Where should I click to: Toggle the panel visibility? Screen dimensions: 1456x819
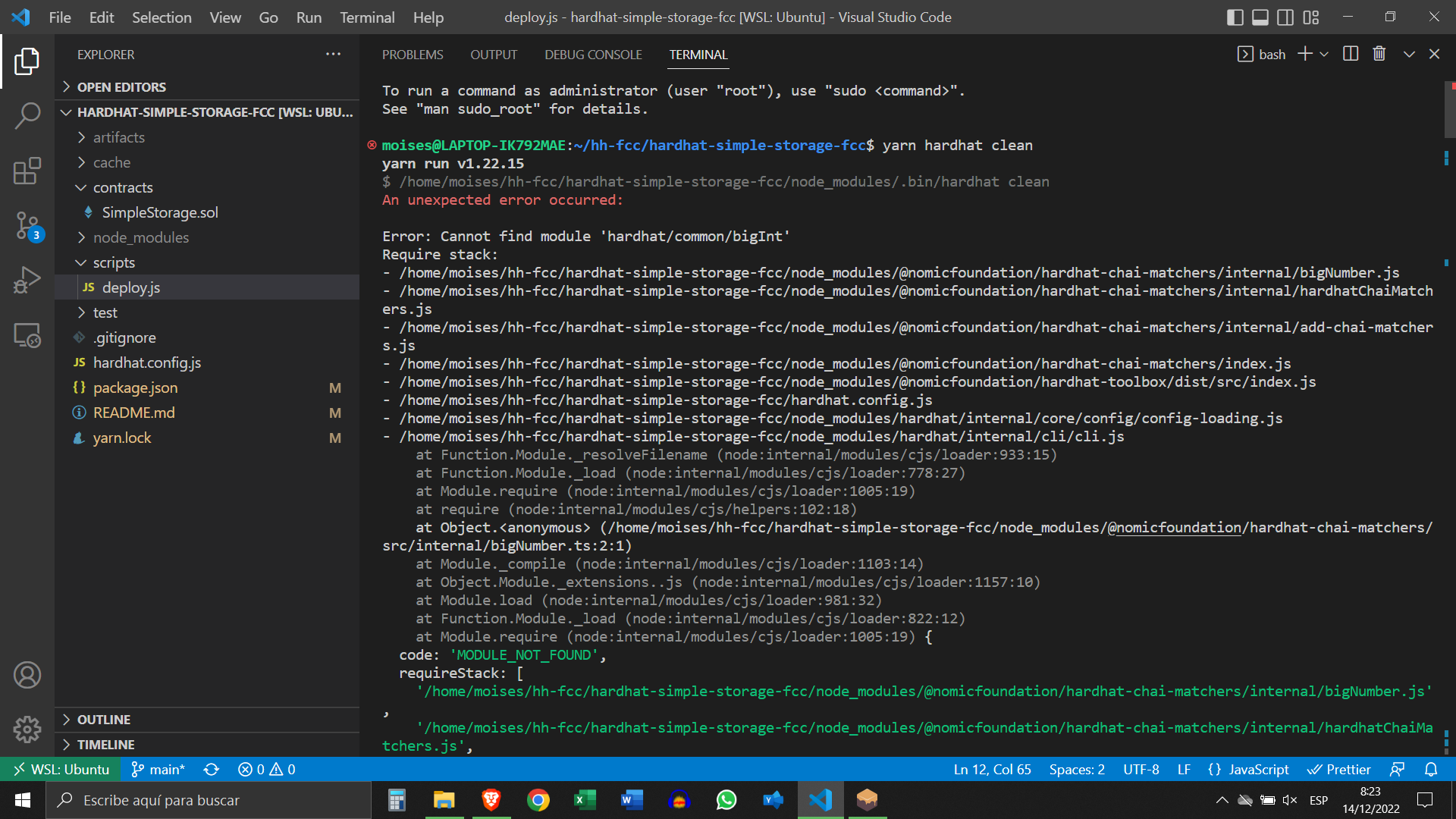[x=1260, y=17]
